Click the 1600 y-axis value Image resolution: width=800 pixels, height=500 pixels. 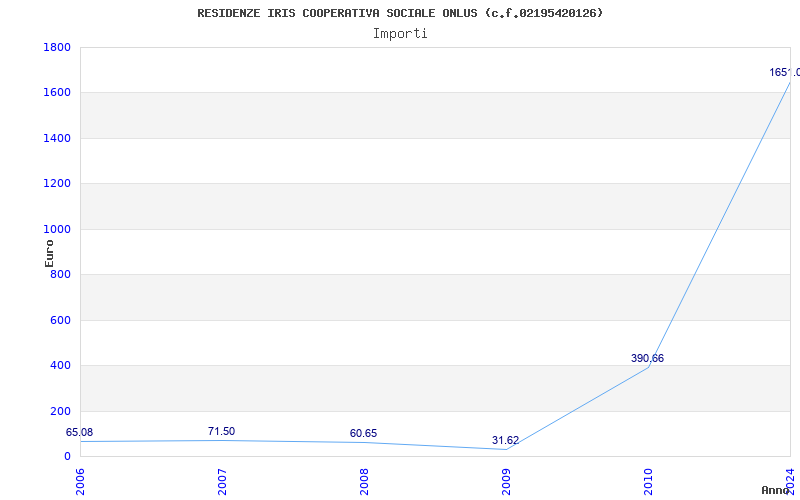click(x=57, y=93)
